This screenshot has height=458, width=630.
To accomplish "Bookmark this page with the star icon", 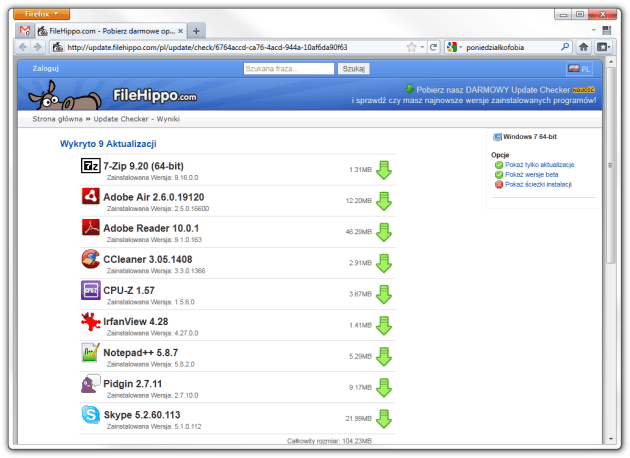I will point(411,47).
